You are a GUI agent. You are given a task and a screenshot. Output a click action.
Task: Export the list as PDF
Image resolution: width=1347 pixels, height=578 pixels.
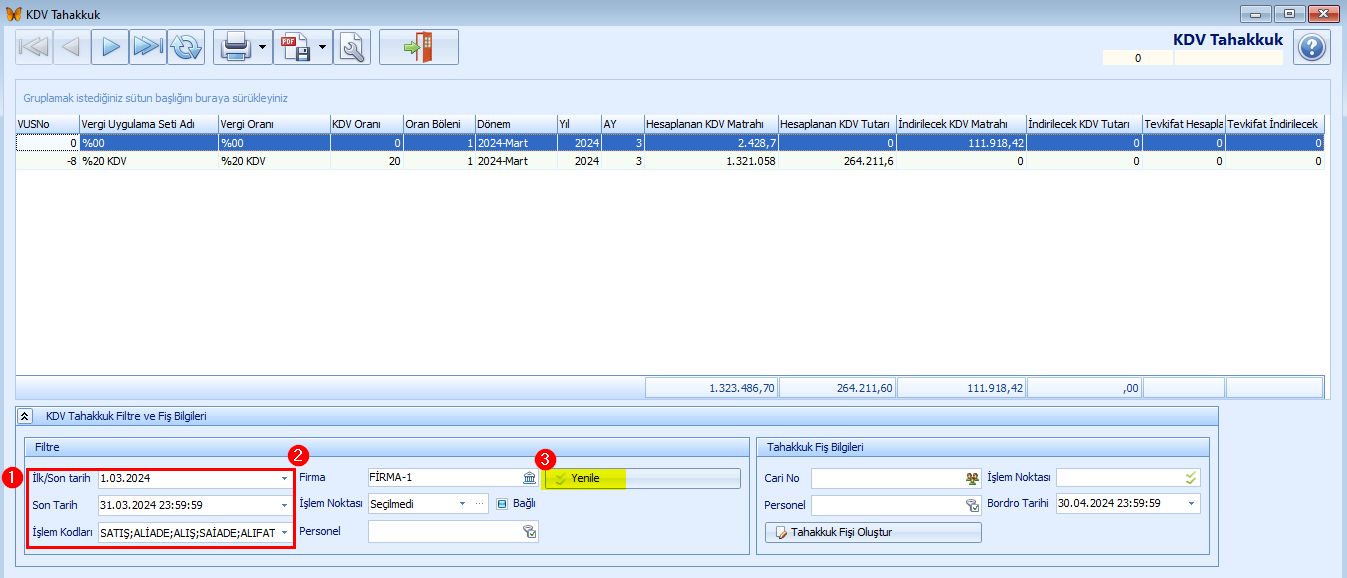(294, 47)
